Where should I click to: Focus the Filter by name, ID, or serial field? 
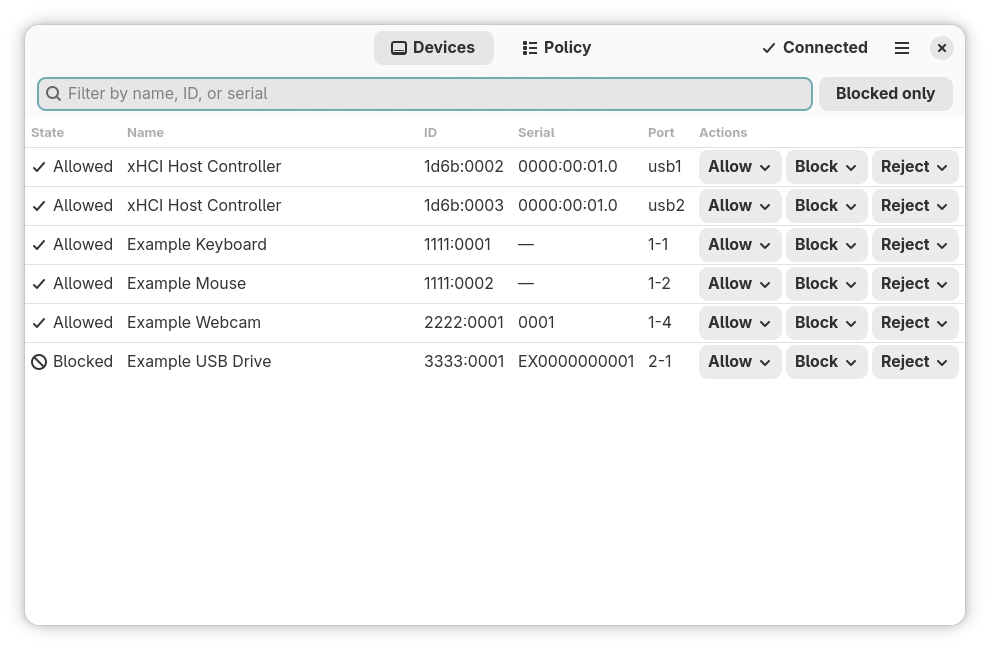pos(425,93)
